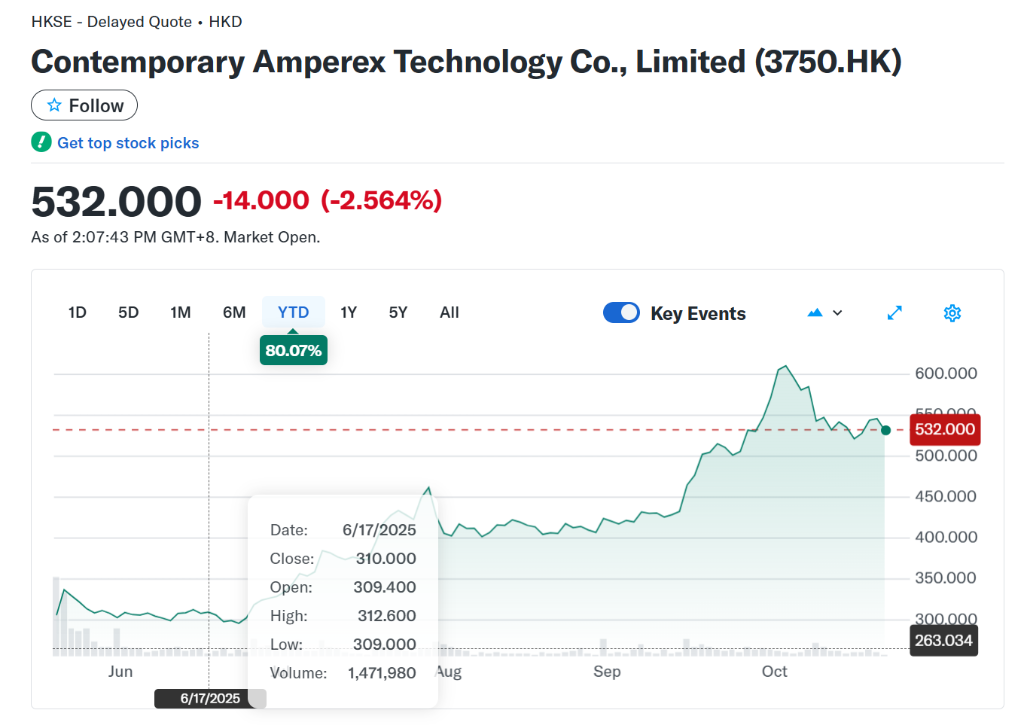Click the 6/17/2025 date marker on axis
This screenshot has width=1024, height=725.
[x=210, y=698]
